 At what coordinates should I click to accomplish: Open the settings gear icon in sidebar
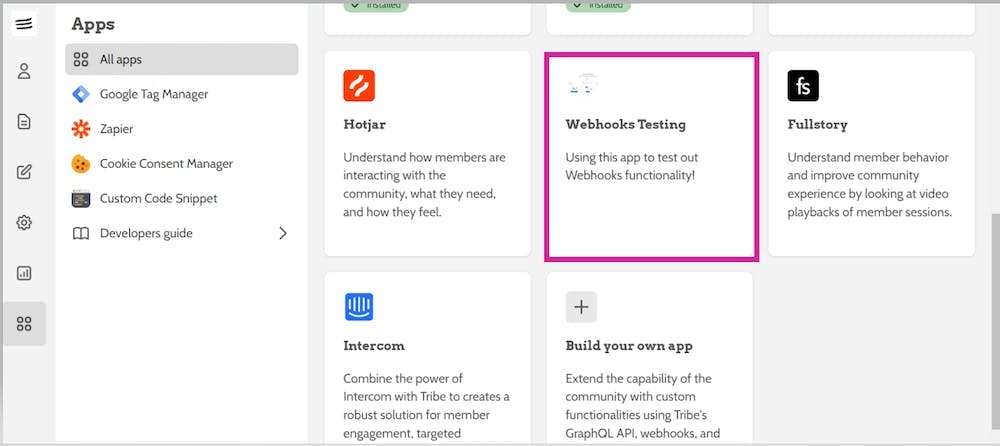tap(24, 223)
